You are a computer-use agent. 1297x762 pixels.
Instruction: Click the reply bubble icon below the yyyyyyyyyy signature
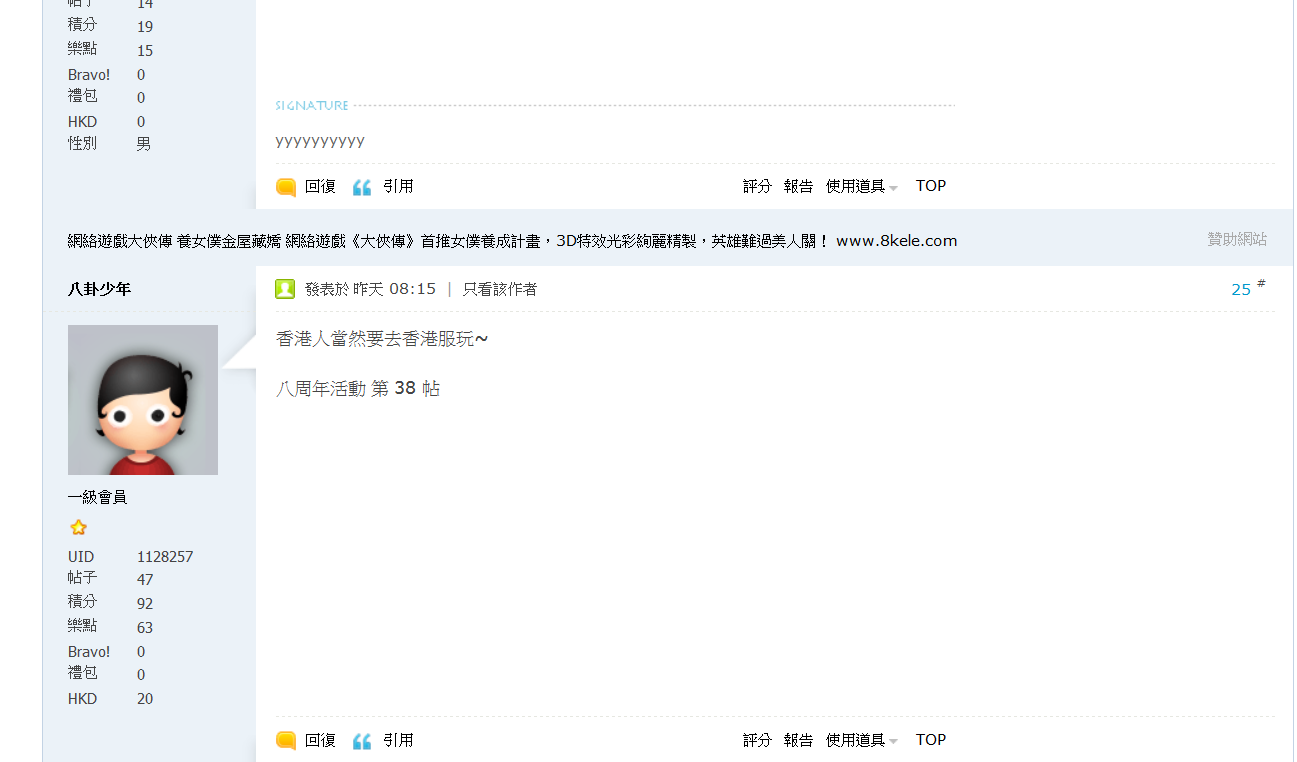(286, 187)
